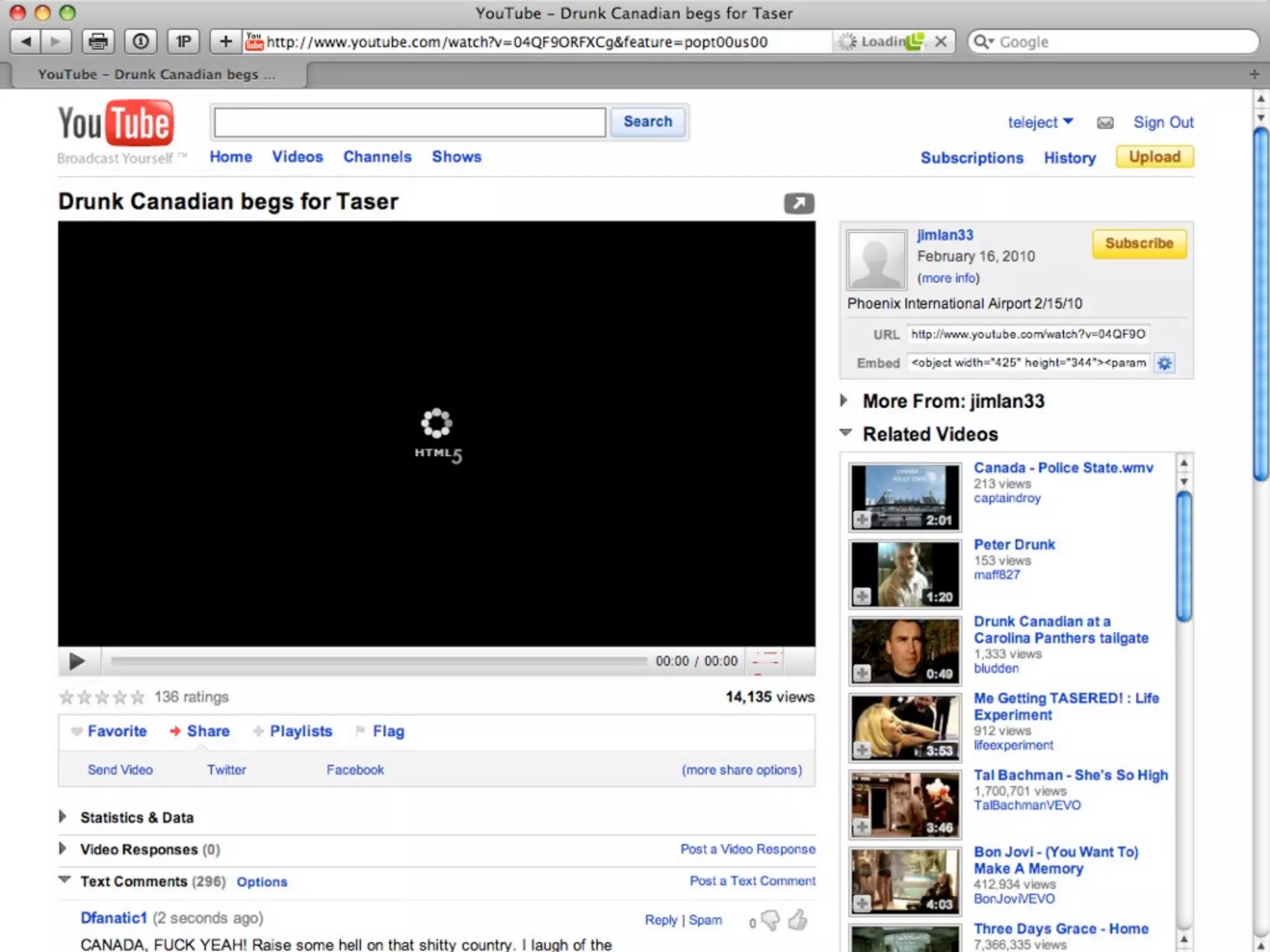Viewport: 1270px width, 952px height.
Task: Expand More From: jimlan33 section
Action: pyautogui.click(x=844, y=401)
